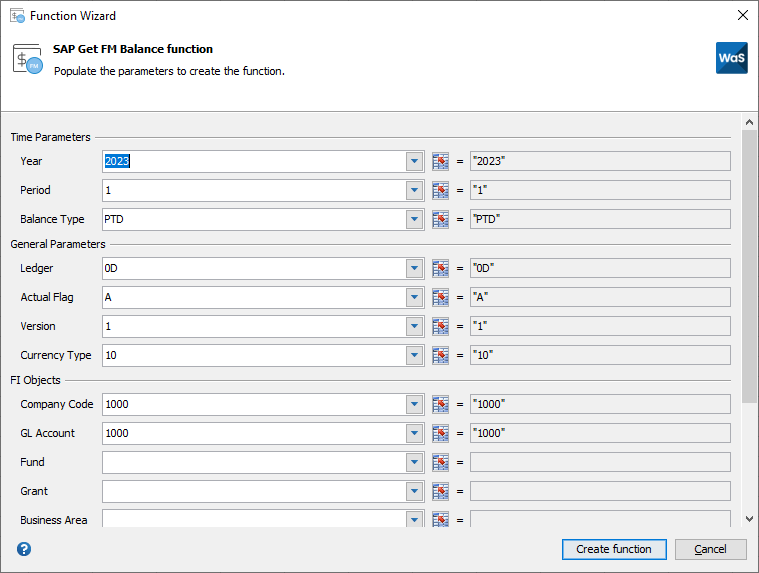Screen dimensions: 759x573
Task: Click the cell picker icon for Fund
Action: point(440,462)
